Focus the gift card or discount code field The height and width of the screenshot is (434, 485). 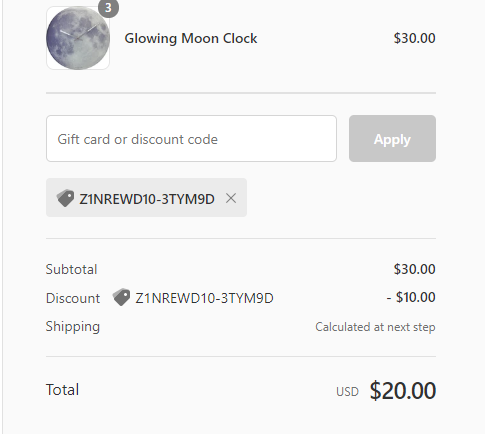pyautogui.click(x=191, y=139)
